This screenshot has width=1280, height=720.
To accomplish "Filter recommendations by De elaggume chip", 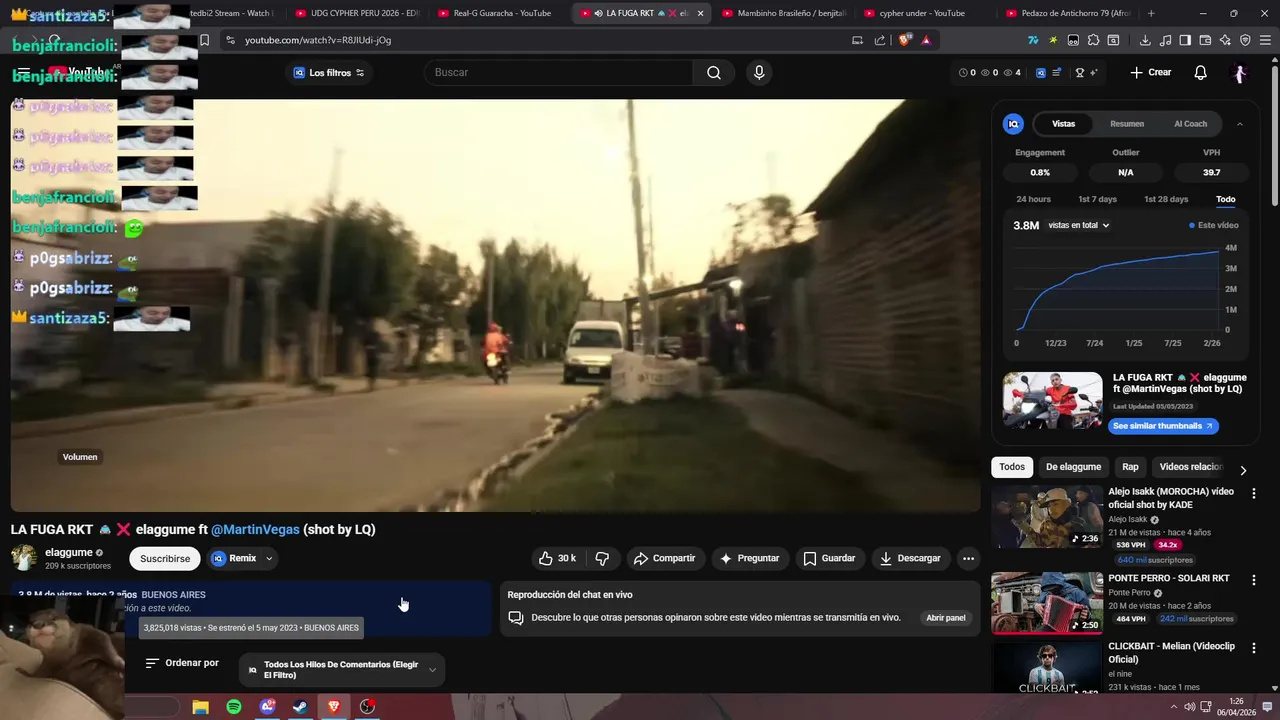I will tap(1073, 467).
